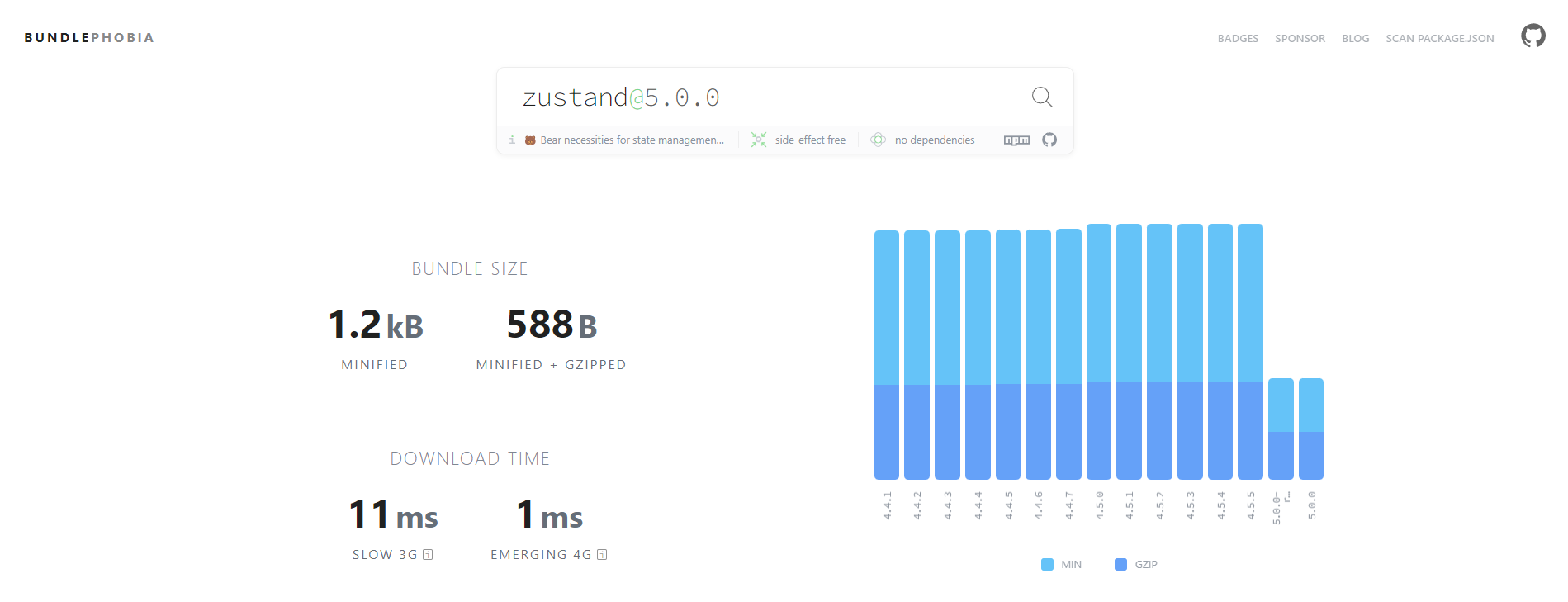Select the 4.4.5 version bar
The width and height of the screenshot is (1568, 602).
tap(1008, 354)
